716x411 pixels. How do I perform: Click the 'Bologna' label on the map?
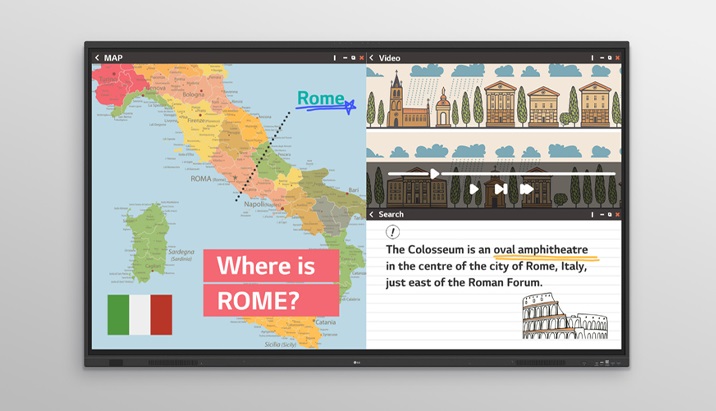pyautogui.click(x=194, y=95)
